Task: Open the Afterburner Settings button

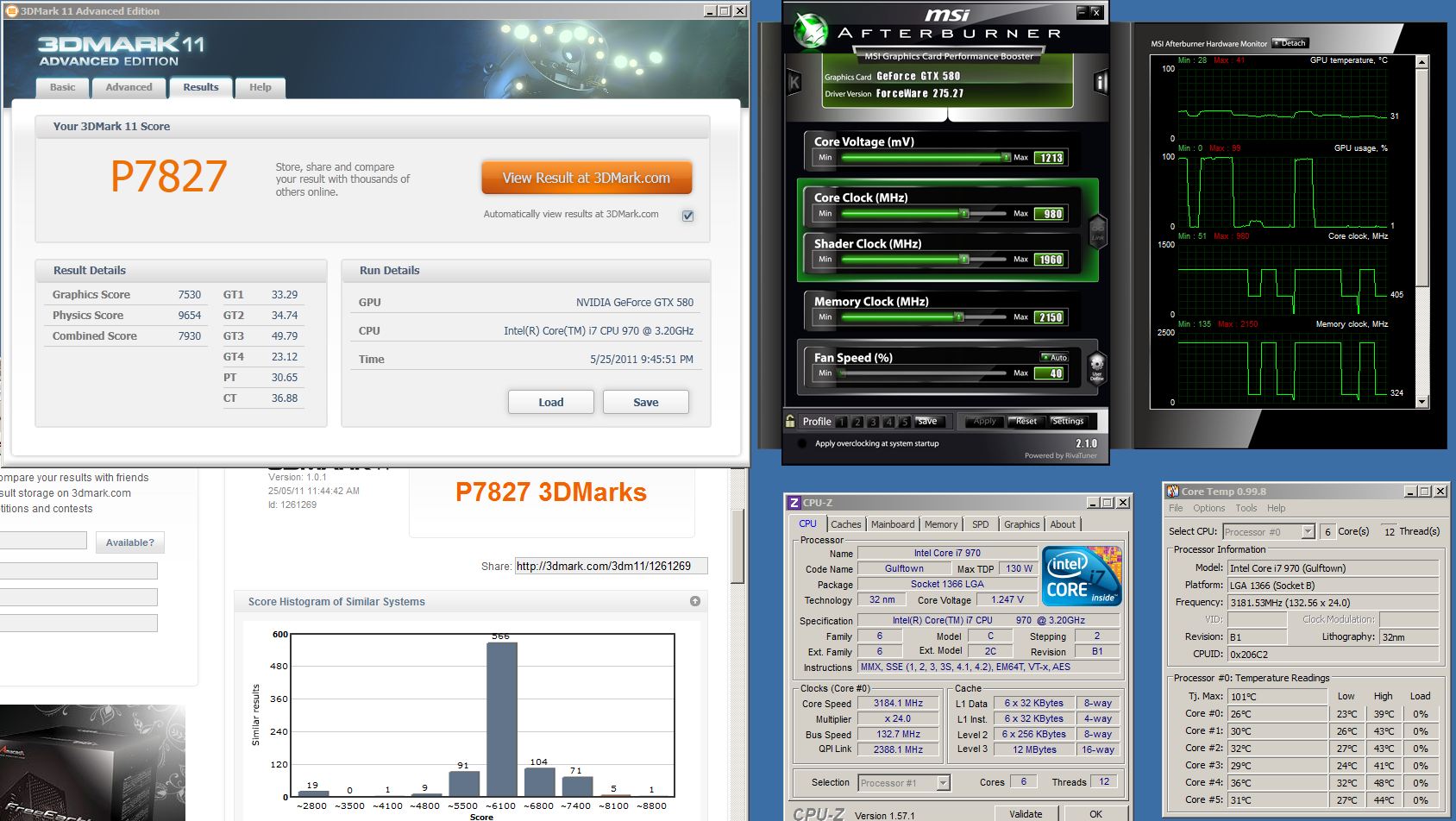Action: (x=1068, y=421)
